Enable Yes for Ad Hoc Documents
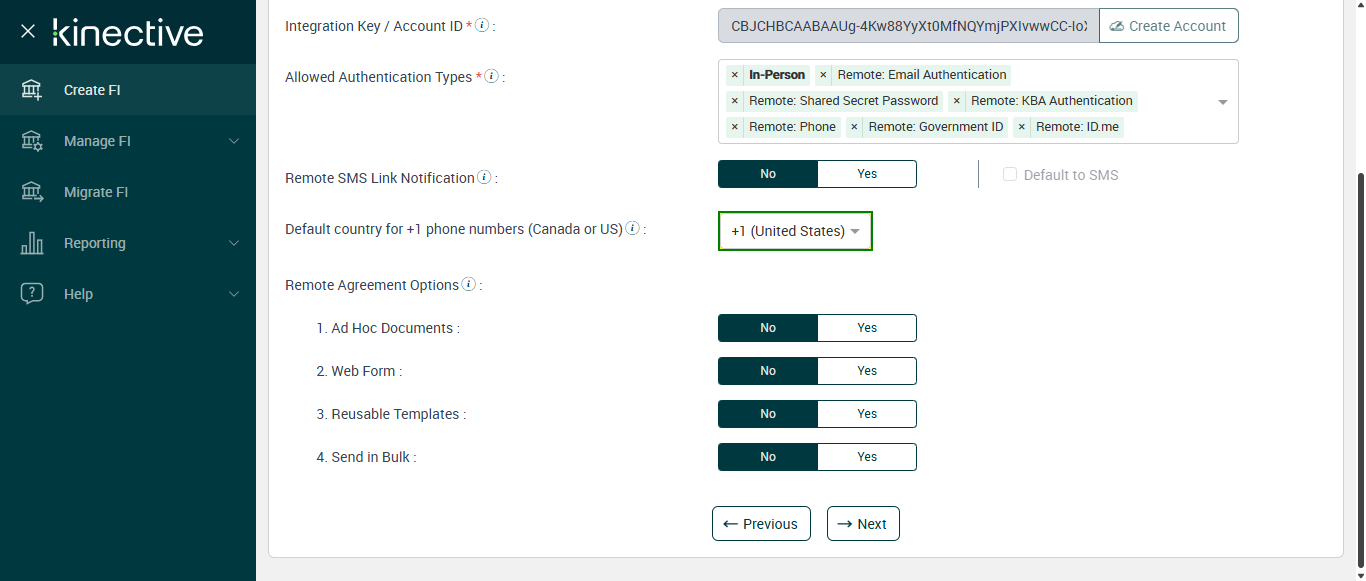 coord(866,328)
